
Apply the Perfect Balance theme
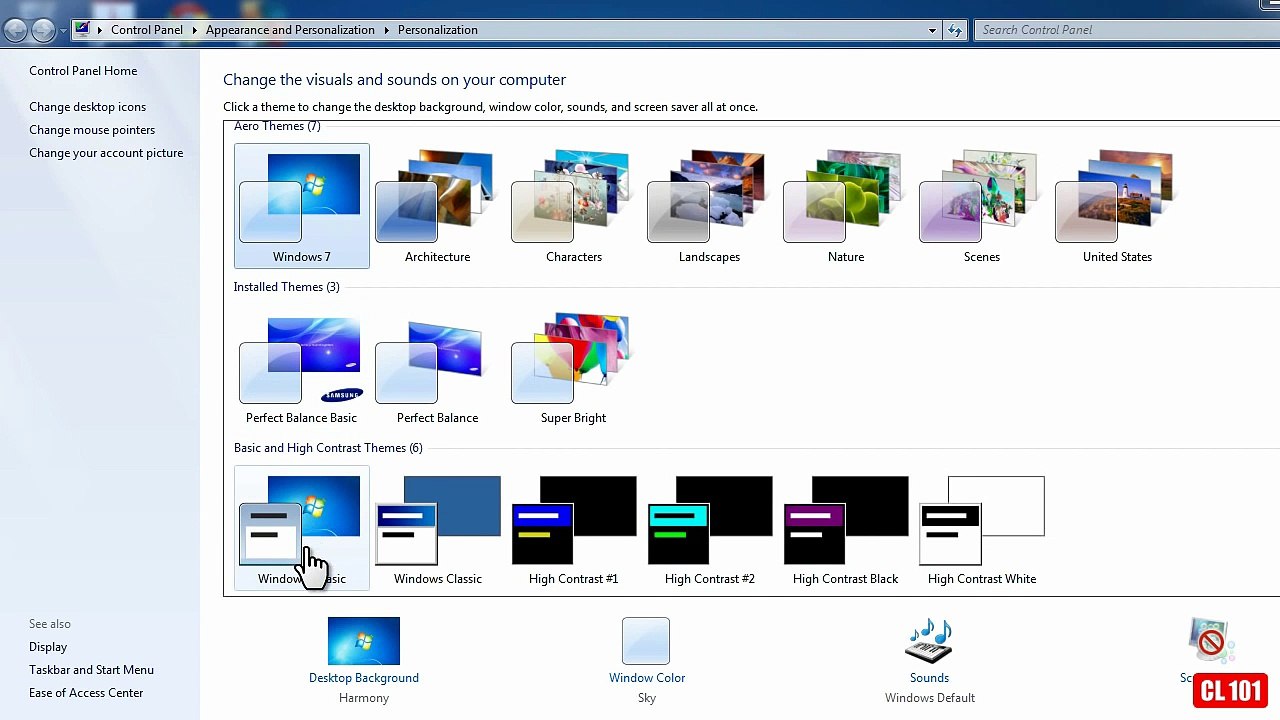coord(437,367)
